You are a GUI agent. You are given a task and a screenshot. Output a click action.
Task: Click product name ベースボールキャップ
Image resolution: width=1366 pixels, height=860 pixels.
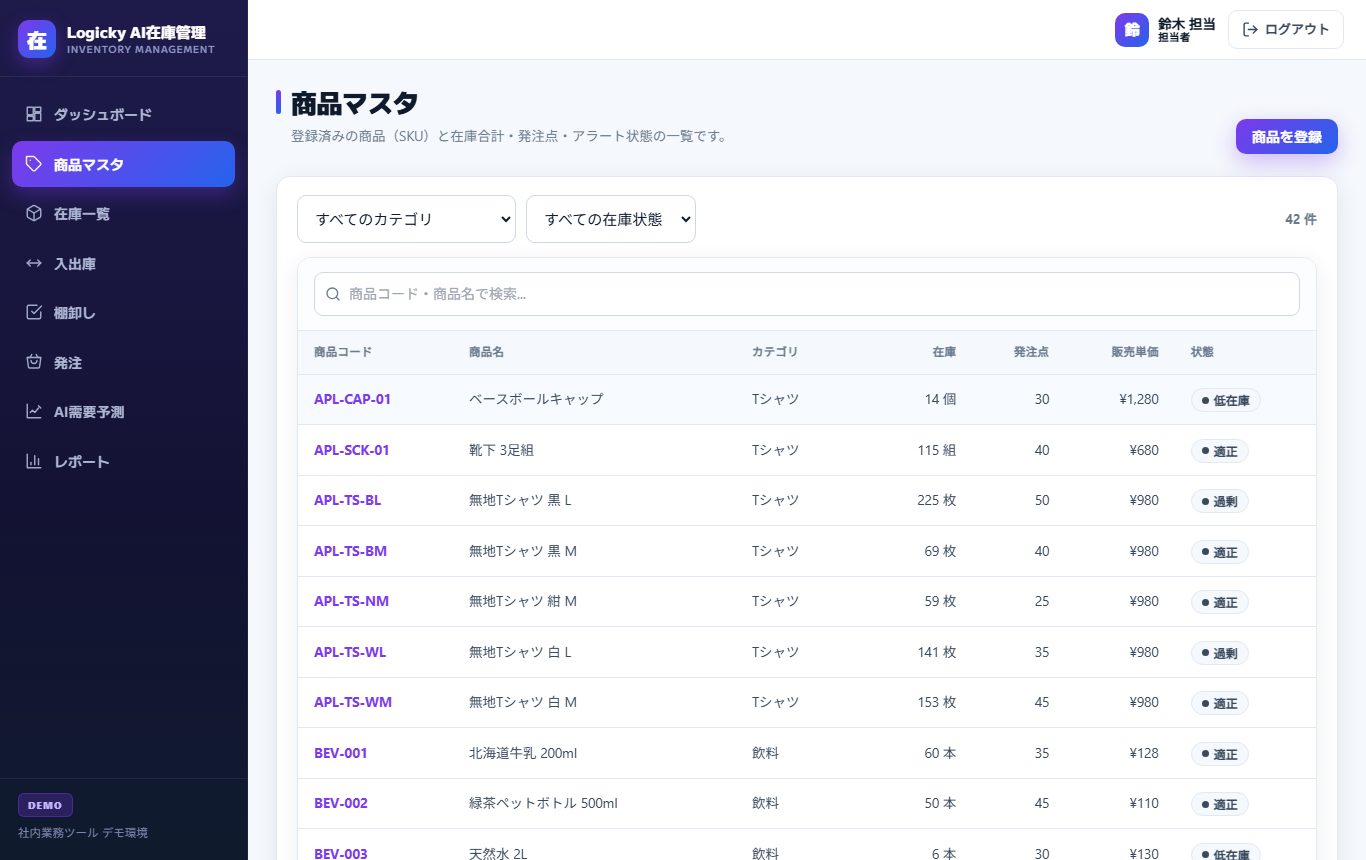pos(536,399)
